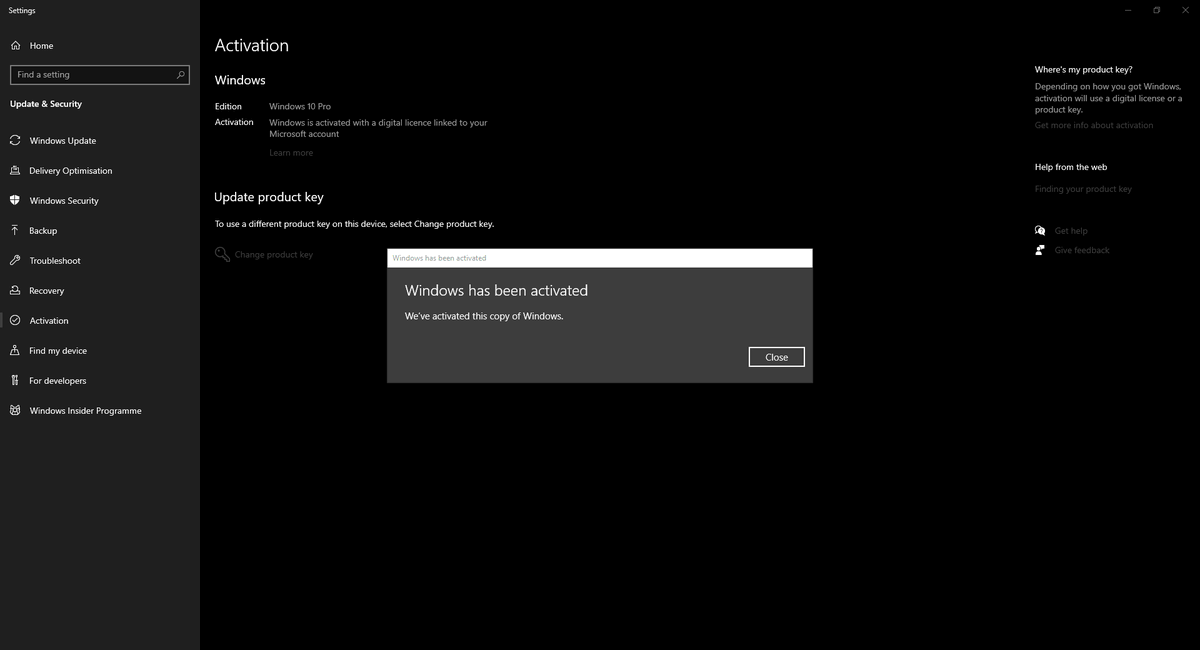This screenshot has width=1200, height=650.
Task: Click the Backup upload arrow icon
Action: click(15, 230)
